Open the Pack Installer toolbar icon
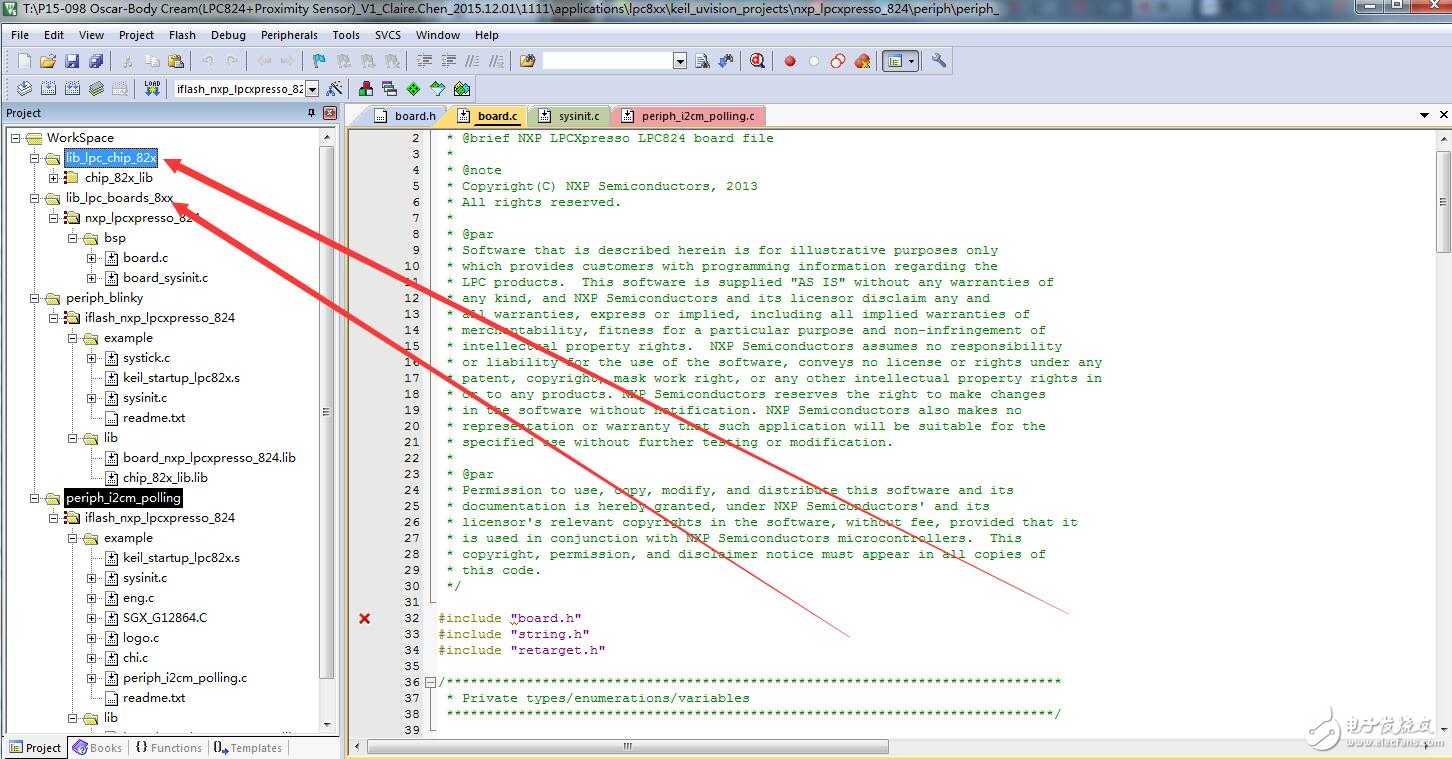Screen dimensions: 1452x759 pyautogui.click(x=462, y=89)
